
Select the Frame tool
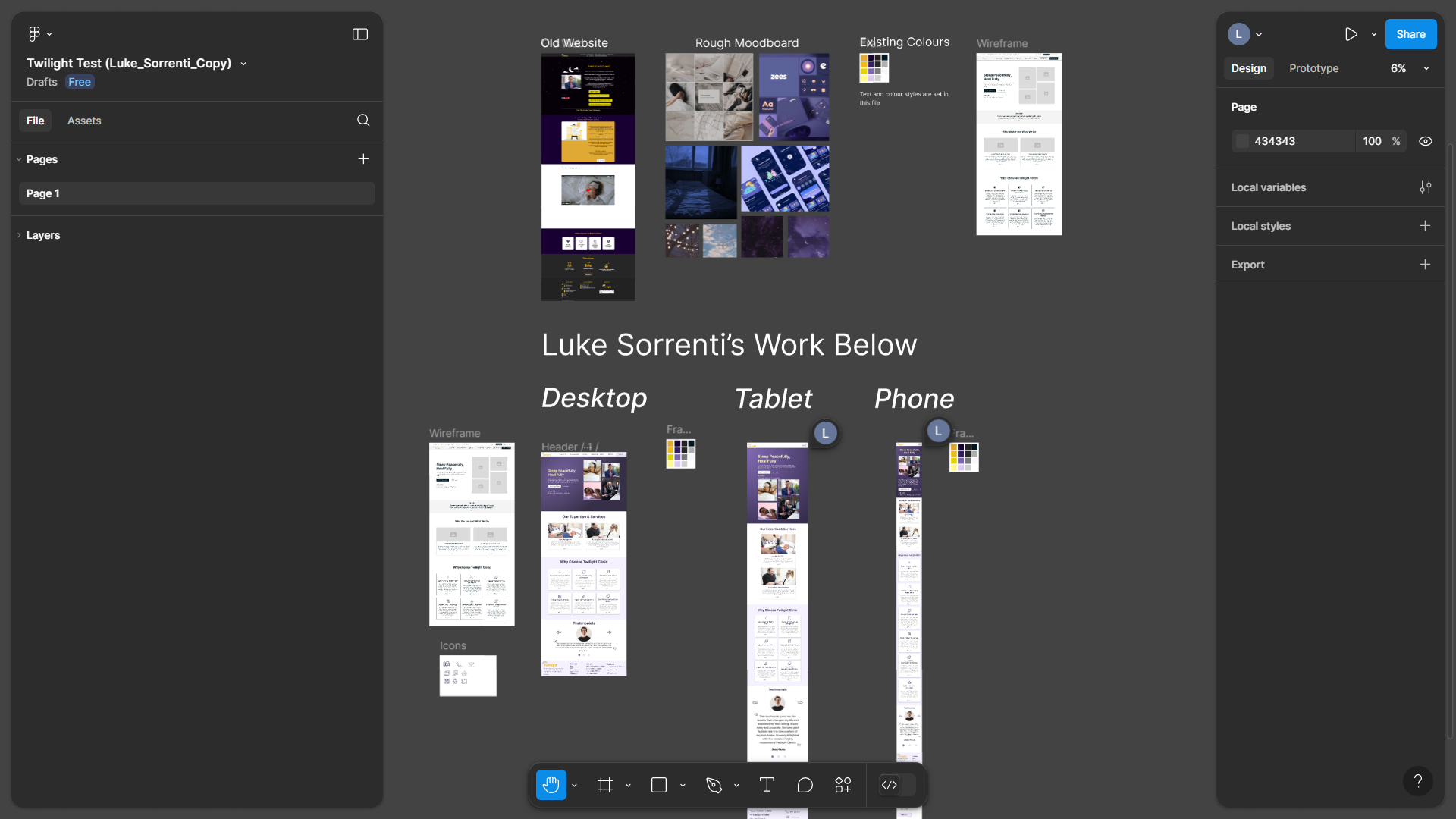tap(605, 785)
